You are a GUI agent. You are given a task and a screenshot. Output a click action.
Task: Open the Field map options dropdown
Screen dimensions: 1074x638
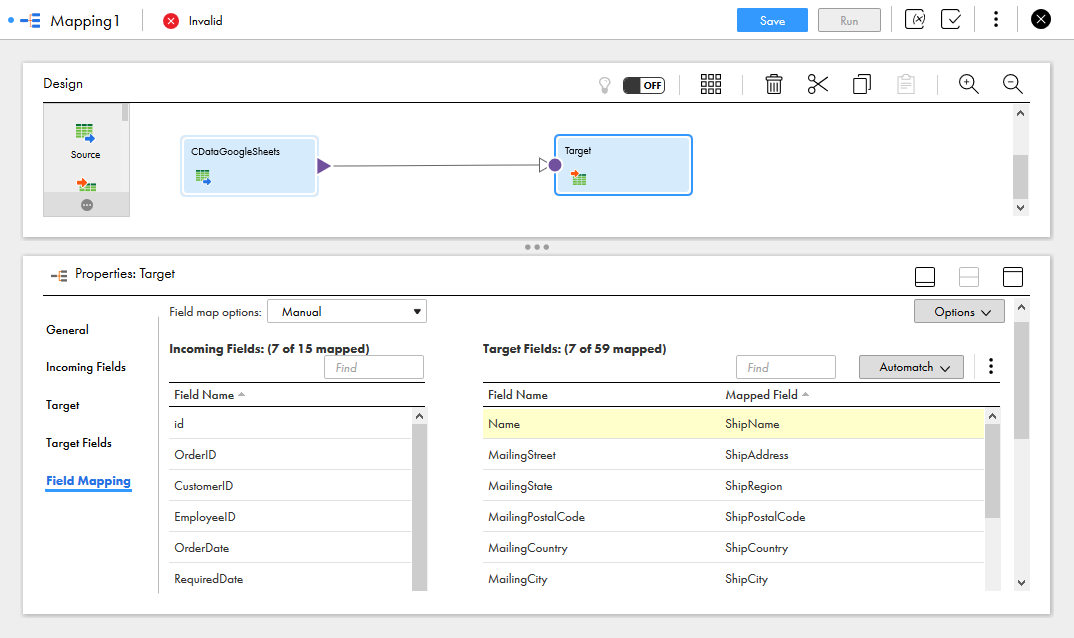[346, 312]
